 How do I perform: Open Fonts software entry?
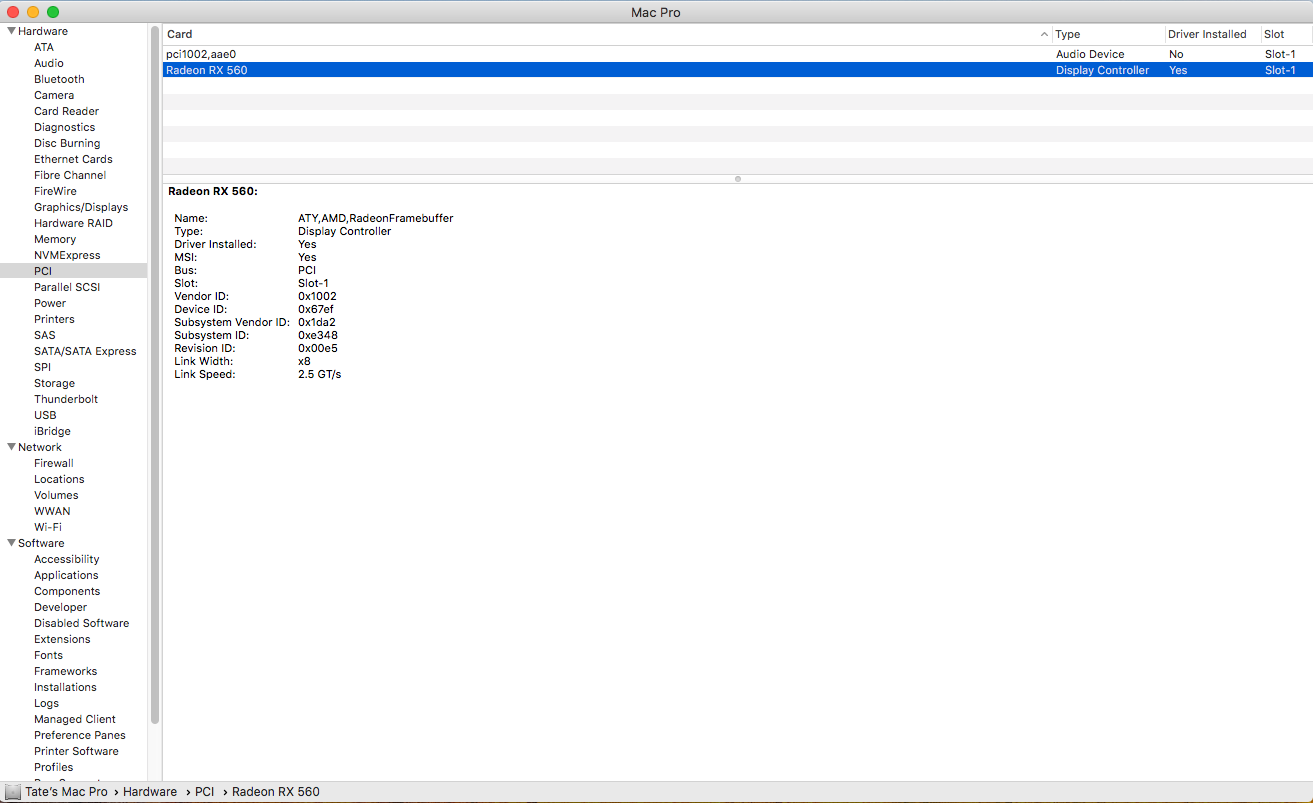48,655
